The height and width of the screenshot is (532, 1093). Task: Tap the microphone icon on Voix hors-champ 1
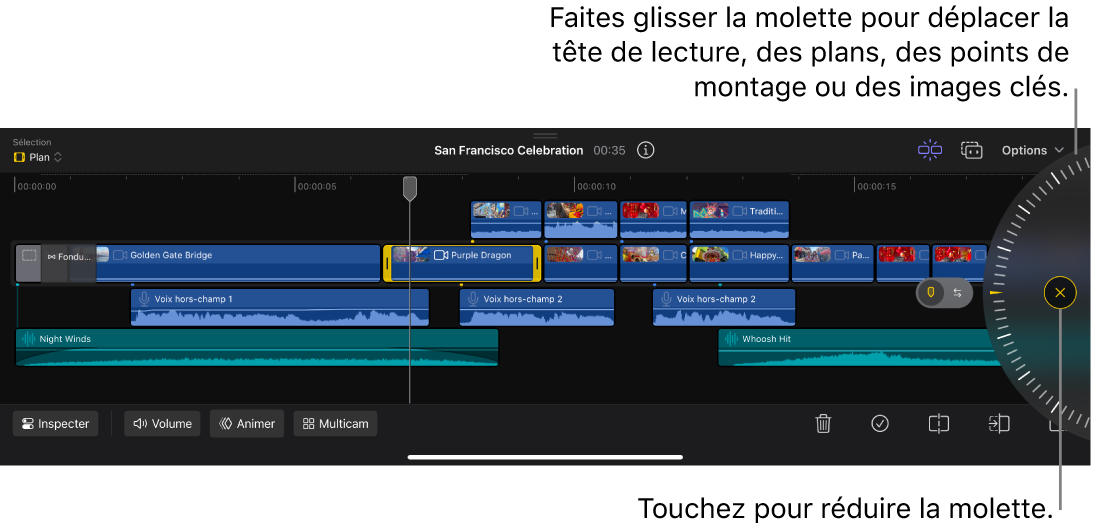point(144,299)
